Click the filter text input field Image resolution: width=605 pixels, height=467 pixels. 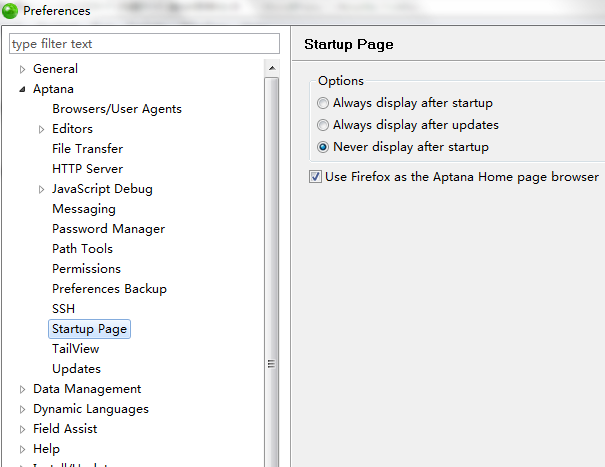pos(144,44)
